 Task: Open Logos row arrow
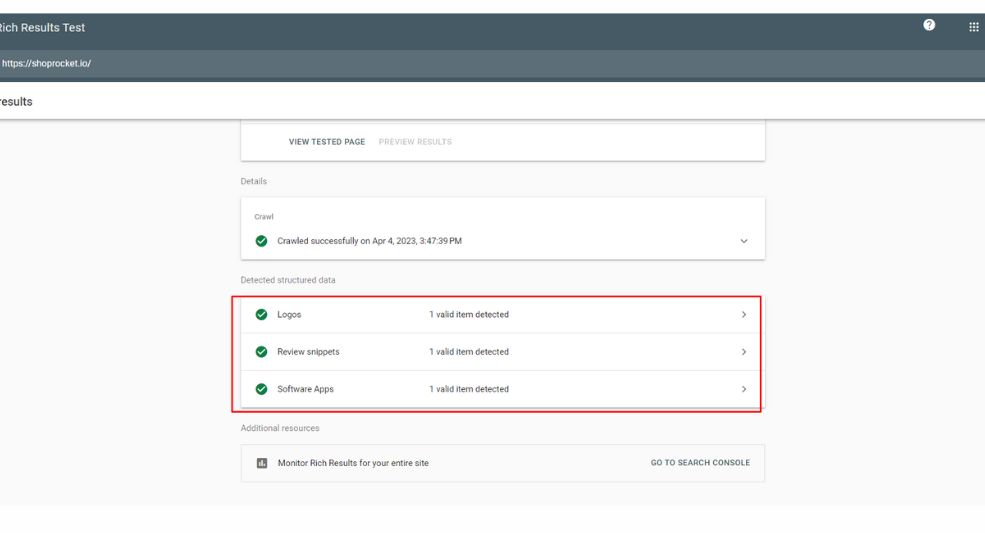[x=744, y=314]
